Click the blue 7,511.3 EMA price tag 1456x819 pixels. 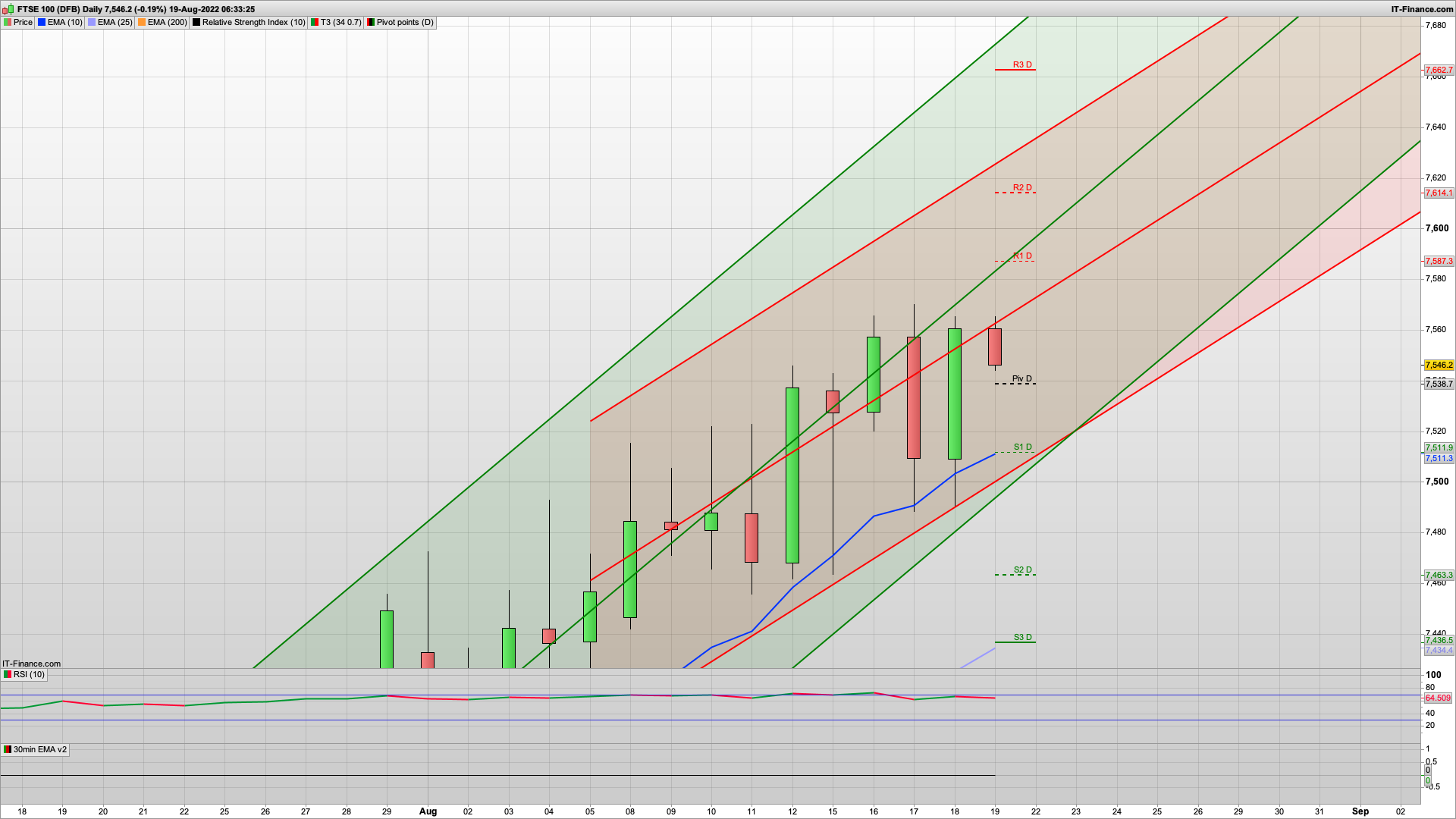(x=1439, y=458)
